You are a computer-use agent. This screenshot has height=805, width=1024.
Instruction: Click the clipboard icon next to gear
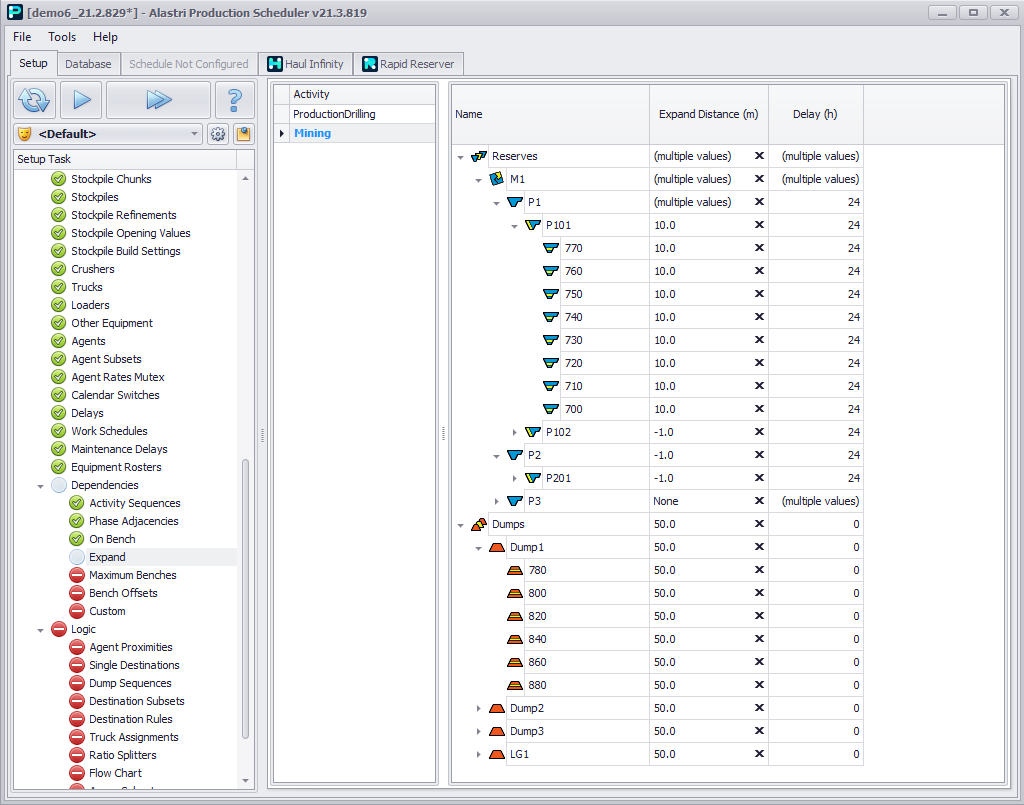point(243,134)
